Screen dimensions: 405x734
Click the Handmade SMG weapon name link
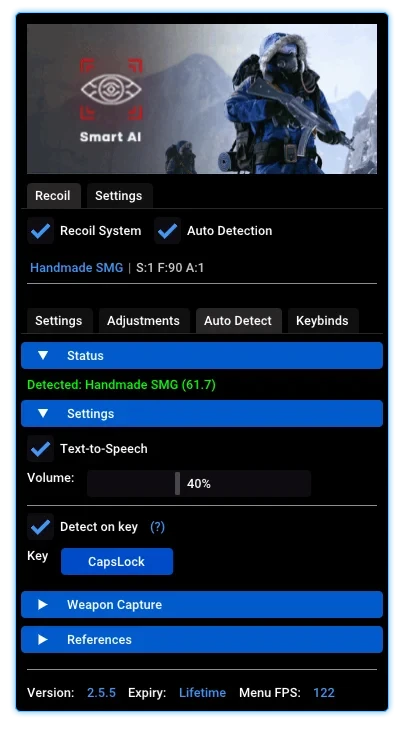76,268
